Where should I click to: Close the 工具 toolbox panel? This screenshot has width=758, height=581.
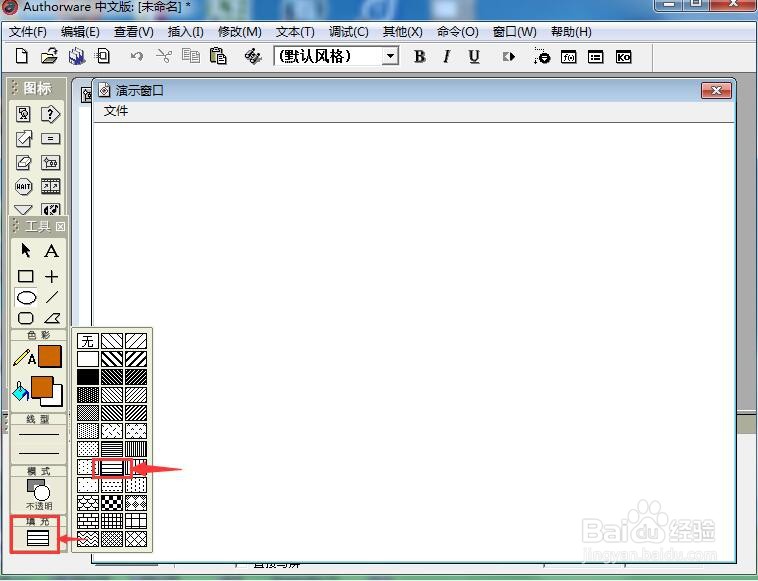tap(60, 226)
